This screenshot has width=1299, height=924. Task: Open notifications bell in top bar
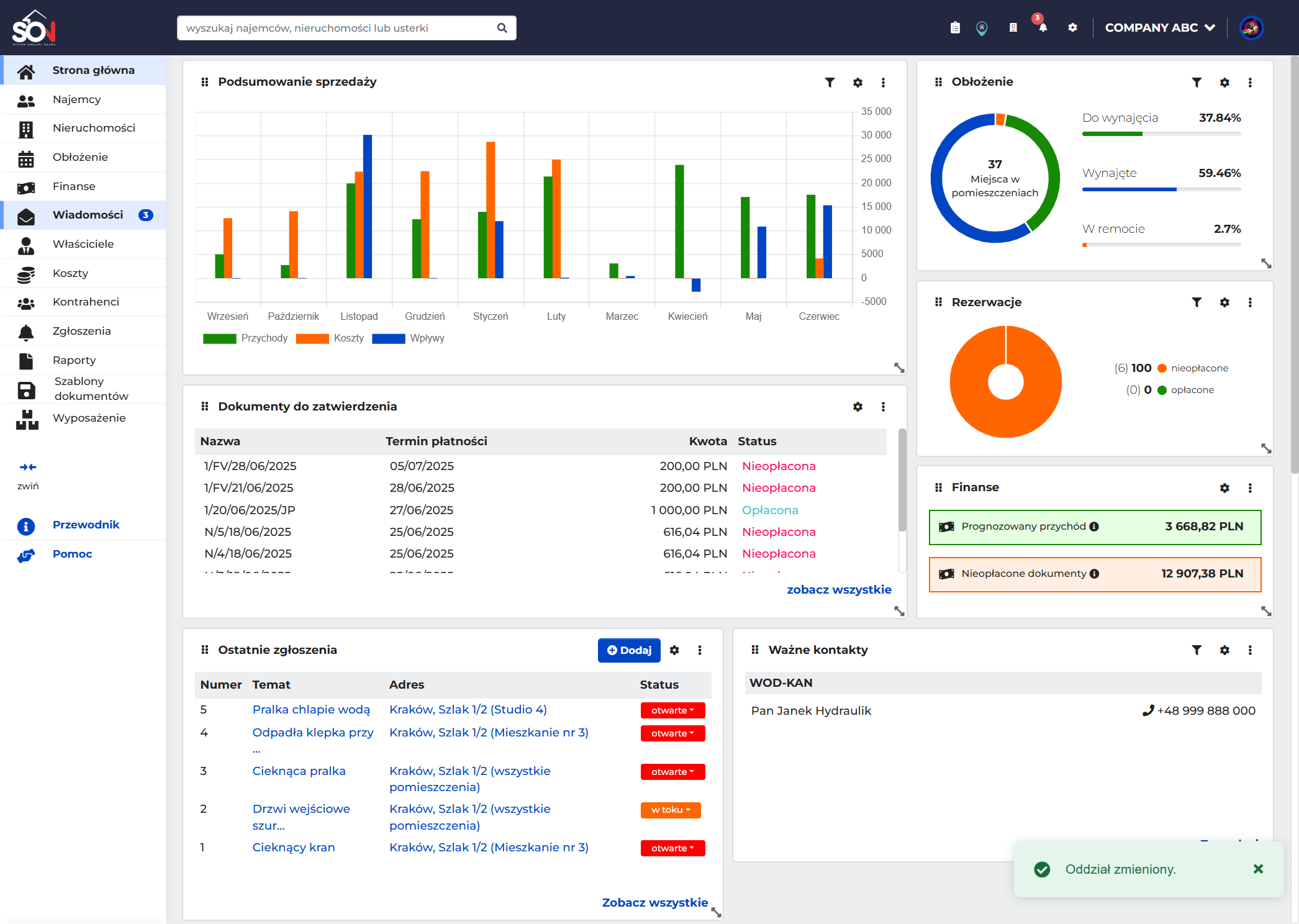(x=1043, y=27)
